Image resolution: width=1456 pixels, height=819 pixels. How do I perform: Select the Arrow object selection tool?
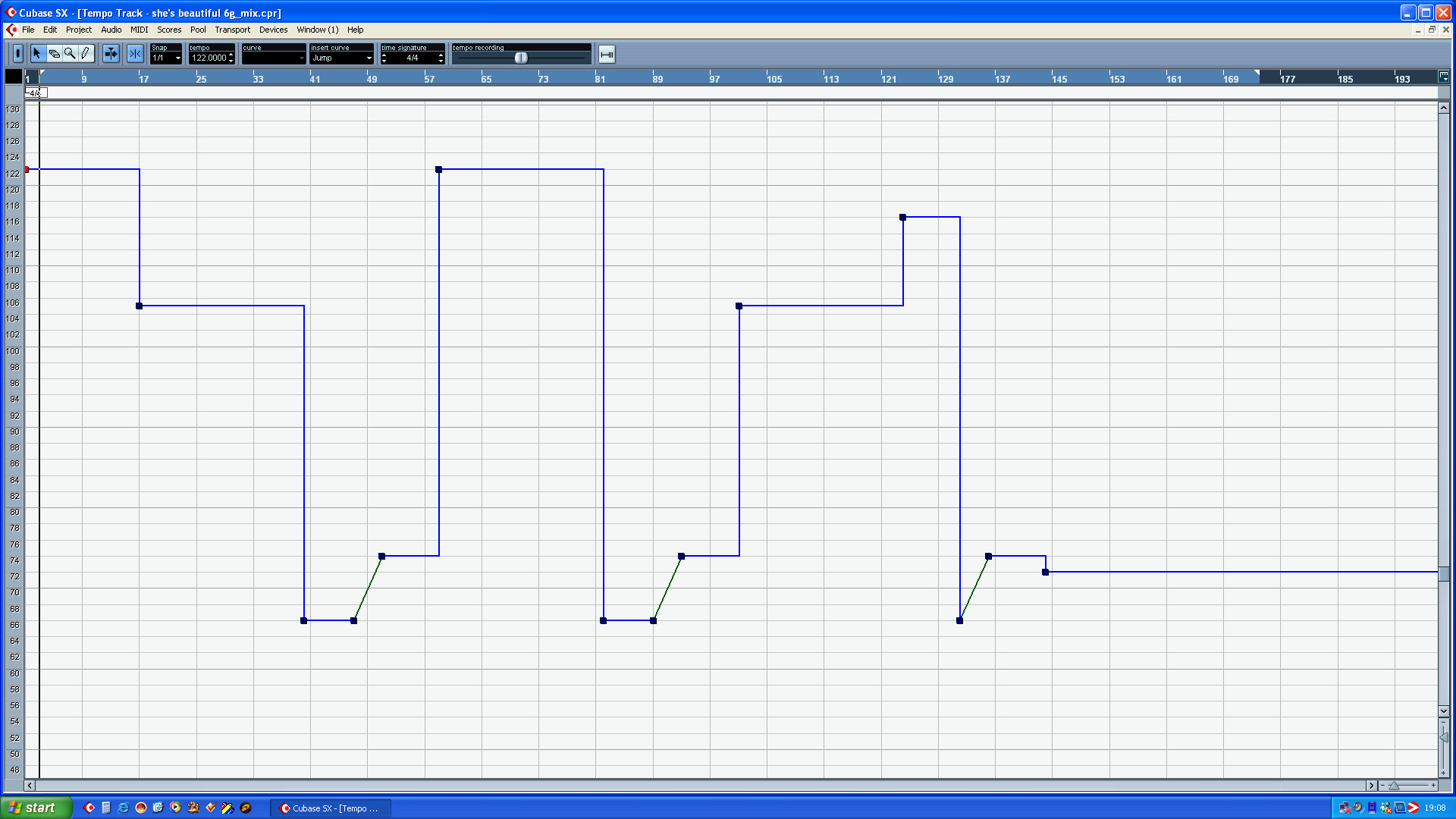tap(37, 54)
